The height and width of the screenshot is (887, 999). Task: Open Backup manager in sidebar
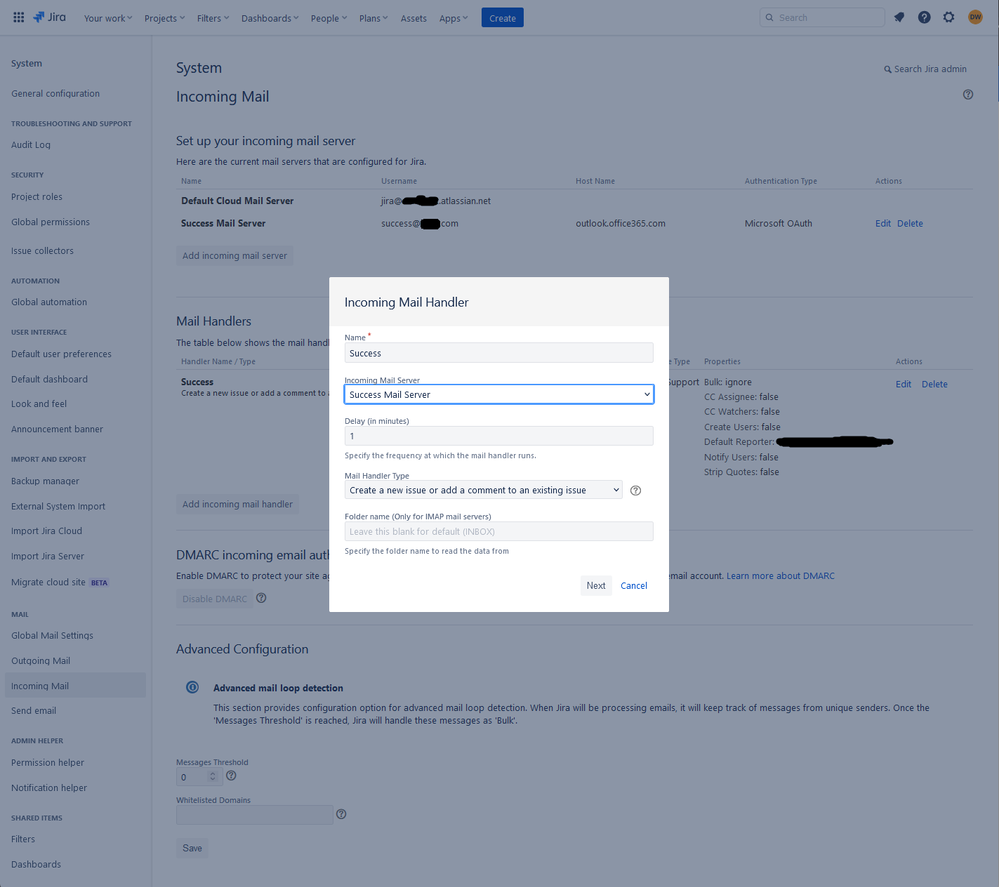45,480
